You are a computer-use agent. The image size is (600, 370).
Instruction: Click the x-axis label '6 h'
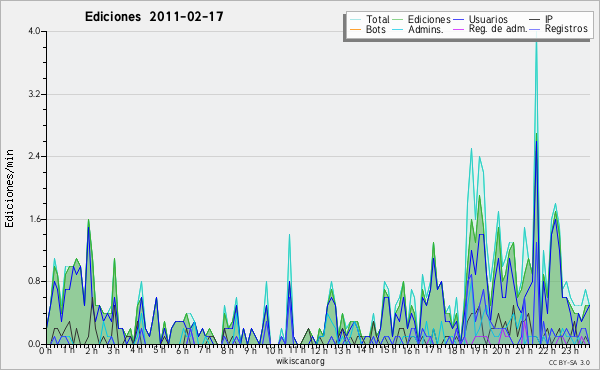(182, 350)
